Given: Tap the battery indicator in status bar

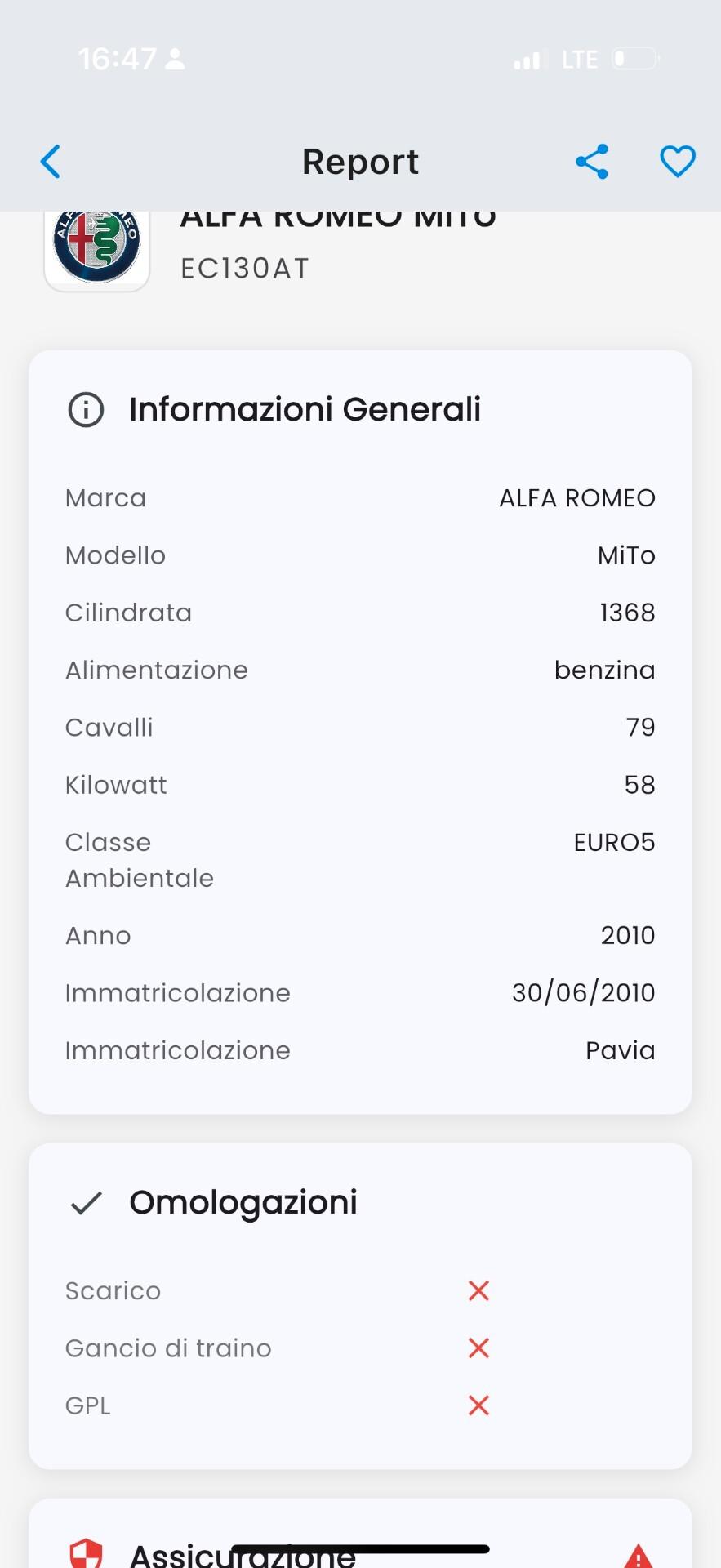Looking at the screenshot, I should coord(635,59).
